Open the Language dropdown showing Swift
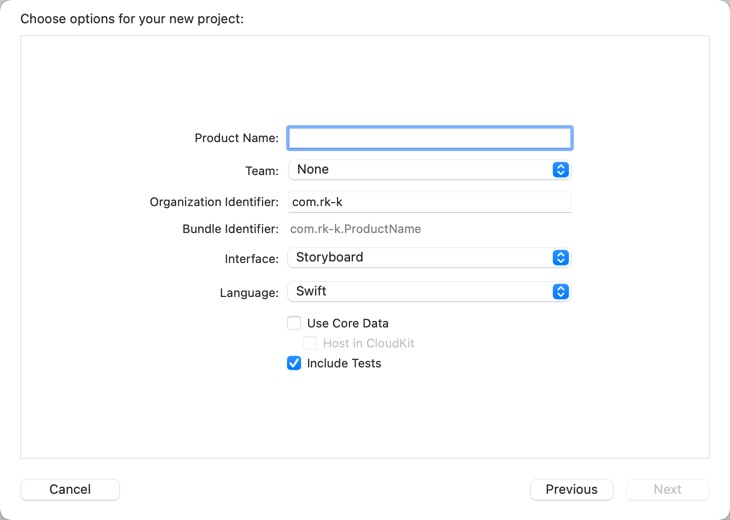This screenshot has width=730, height=520. 429,291
